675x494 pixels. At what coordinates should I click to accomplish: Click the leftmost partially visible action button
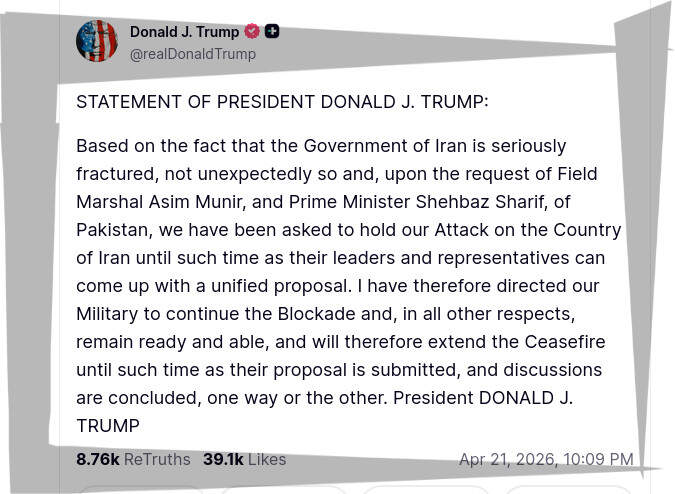tap(140, 490)
